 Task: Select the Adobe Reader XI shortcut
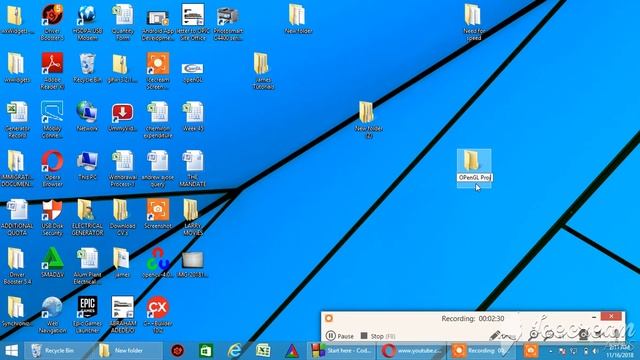pyautogui.click(x=52, y=70)
